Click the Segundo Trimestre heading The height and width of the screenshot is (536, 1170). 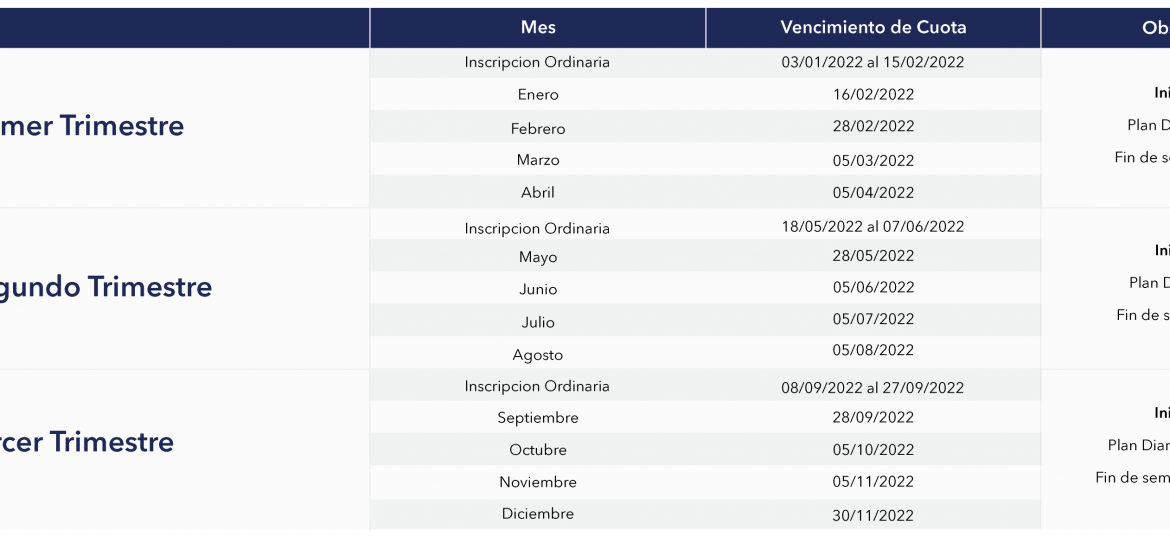point(106,287)
